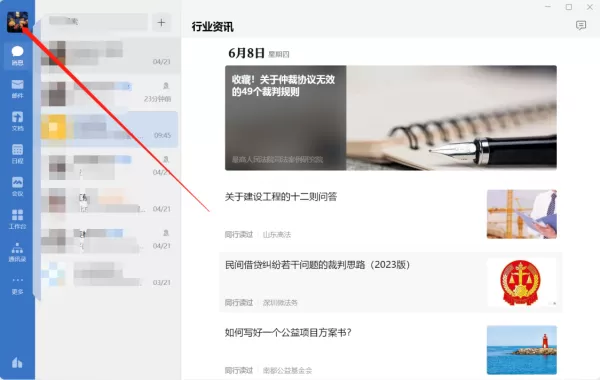The height and width of the screenshot is (380, 600).
Task: Open the 消息 messages section
Action: click(x=17, y=56)
